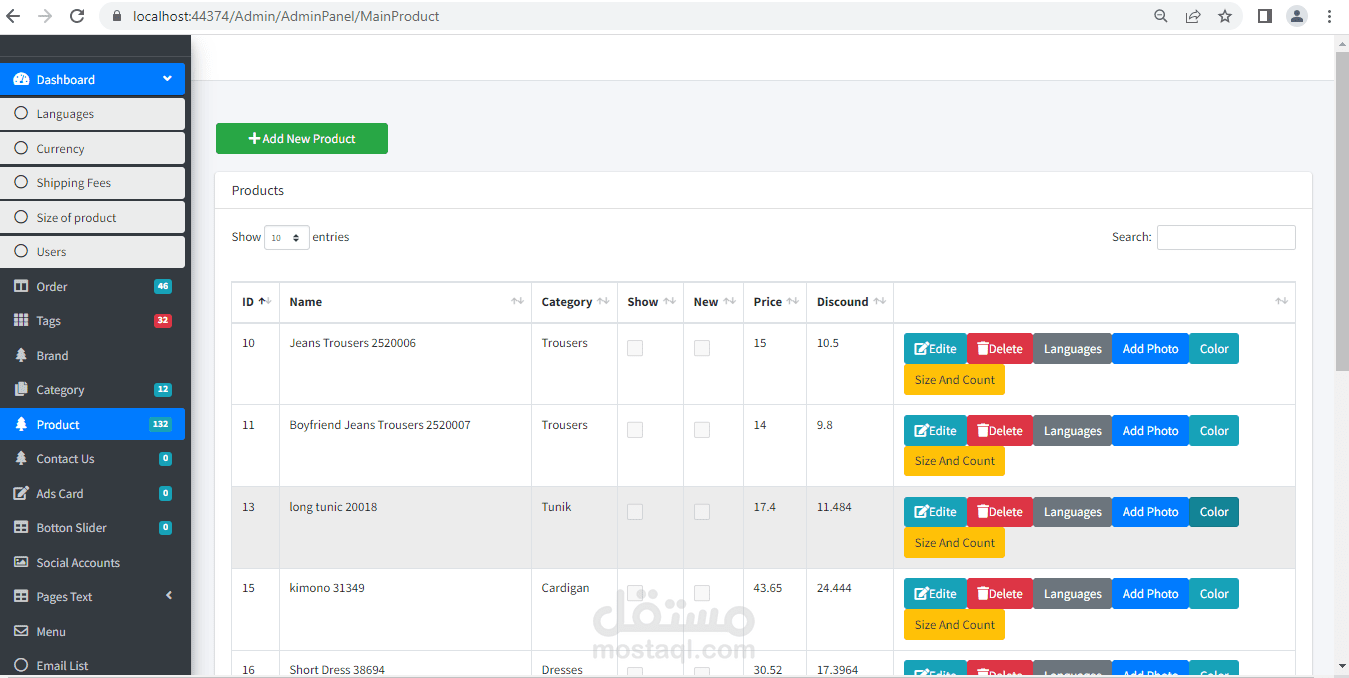Delete the Boyfriend Jeans Trousers 2520007 product
Image resolution: width=1349 pixels, height=678 pixels.
(1000, 430)
